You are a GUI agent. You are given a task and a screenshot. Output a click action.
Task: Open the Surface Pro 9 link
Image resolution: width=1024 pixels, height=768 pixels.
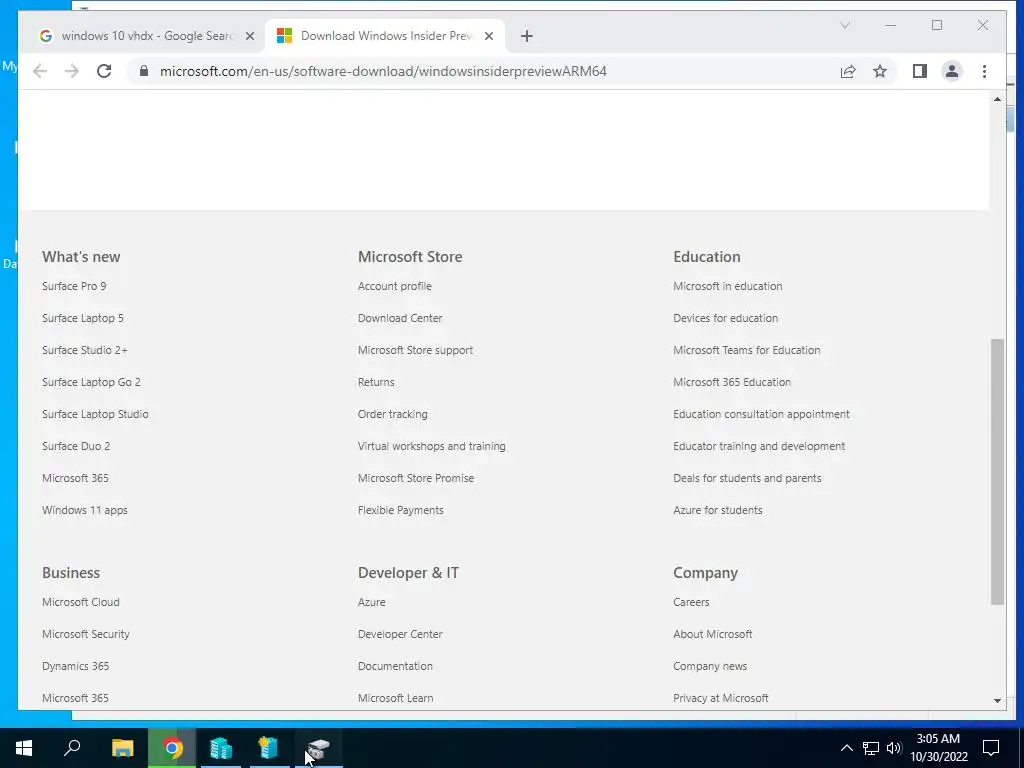[x=74, y=286]
